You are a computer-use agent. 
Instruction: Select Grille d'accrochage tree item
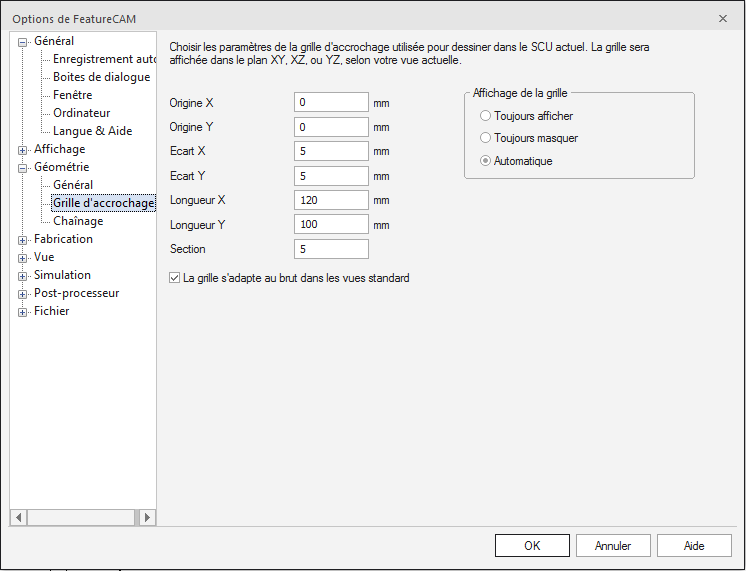(x=103, y=203)
